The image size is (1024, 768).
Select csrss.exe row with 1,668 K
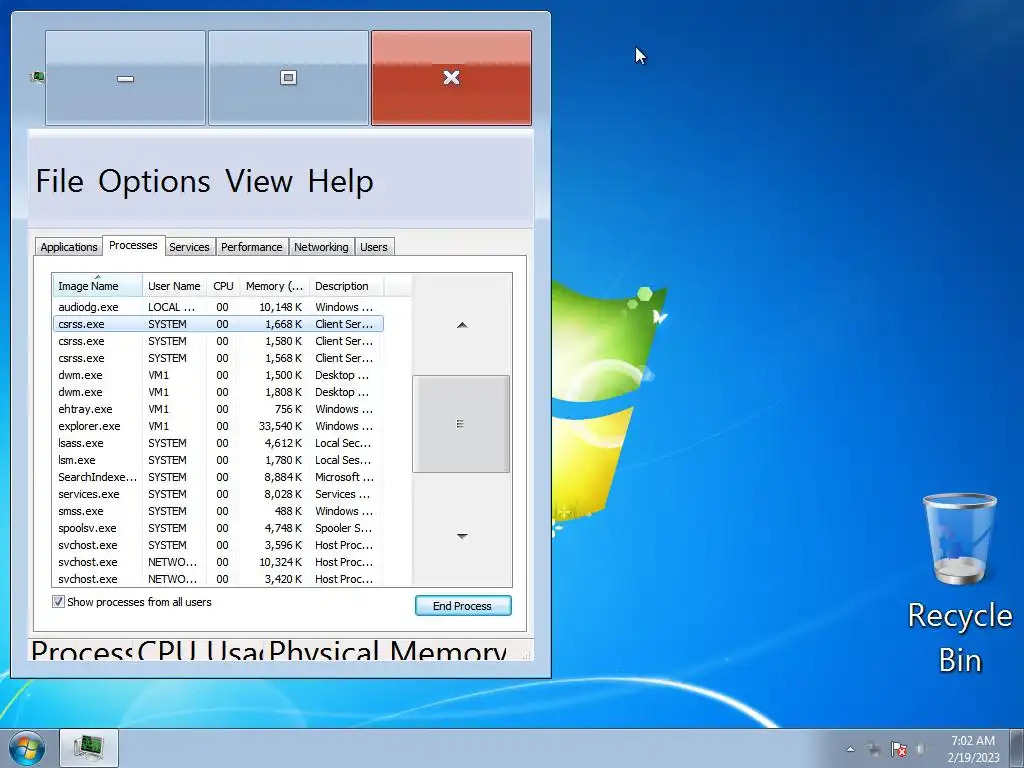click(218, 324)
